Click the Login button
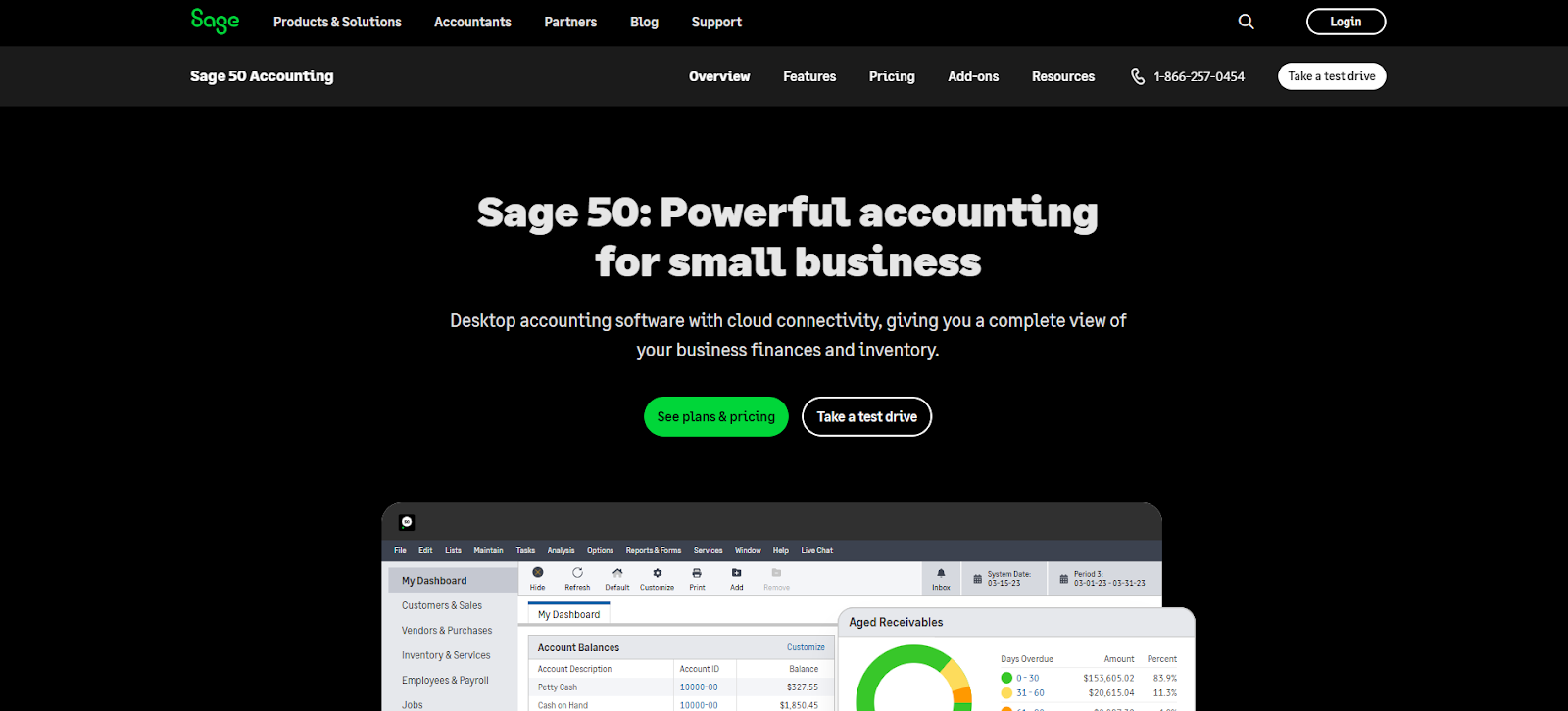1568x711 pixels. pyautogui.click(x=1346, y=22)
